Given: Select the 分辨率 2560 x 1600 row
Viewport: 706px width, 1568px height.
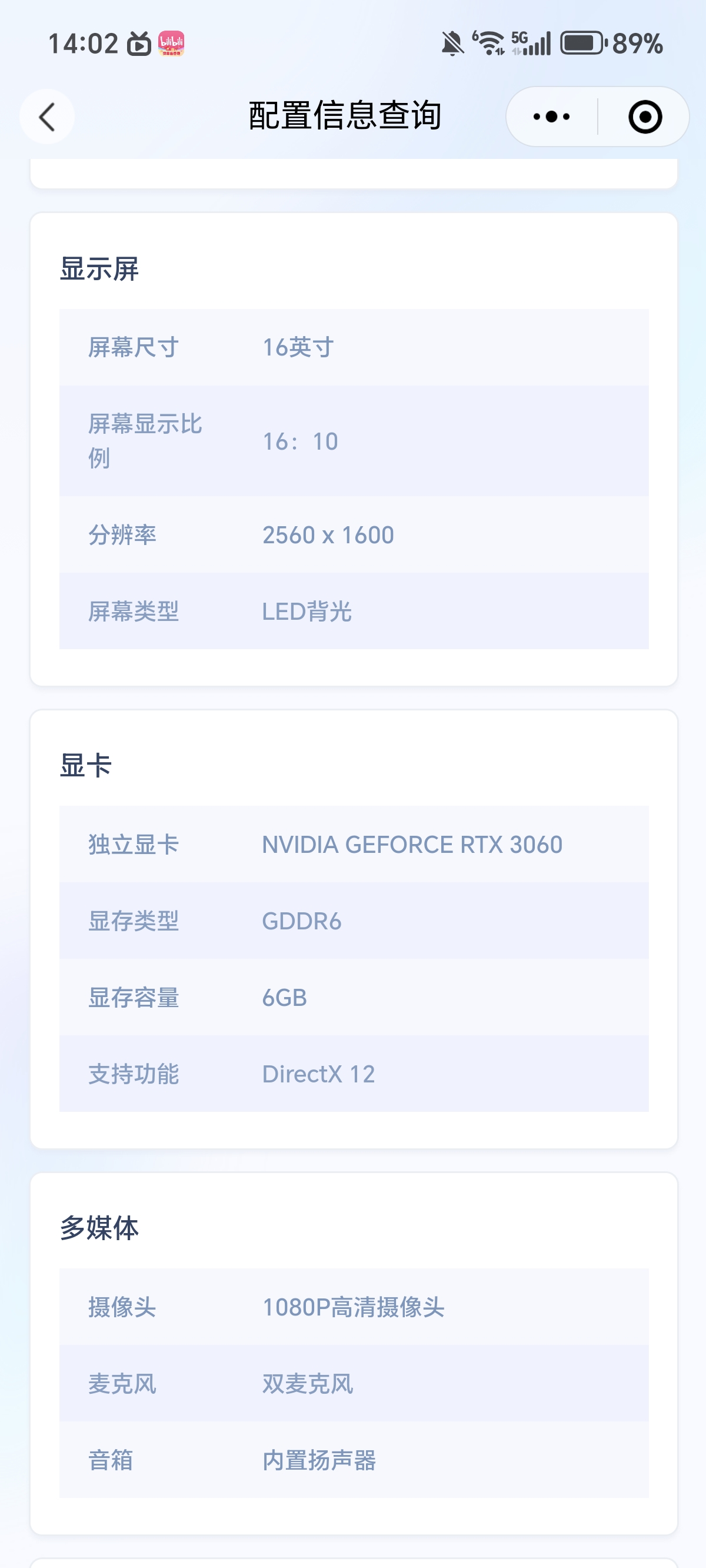Looking at the screenshot, I should pyautogui.click(x=354, y=535).
